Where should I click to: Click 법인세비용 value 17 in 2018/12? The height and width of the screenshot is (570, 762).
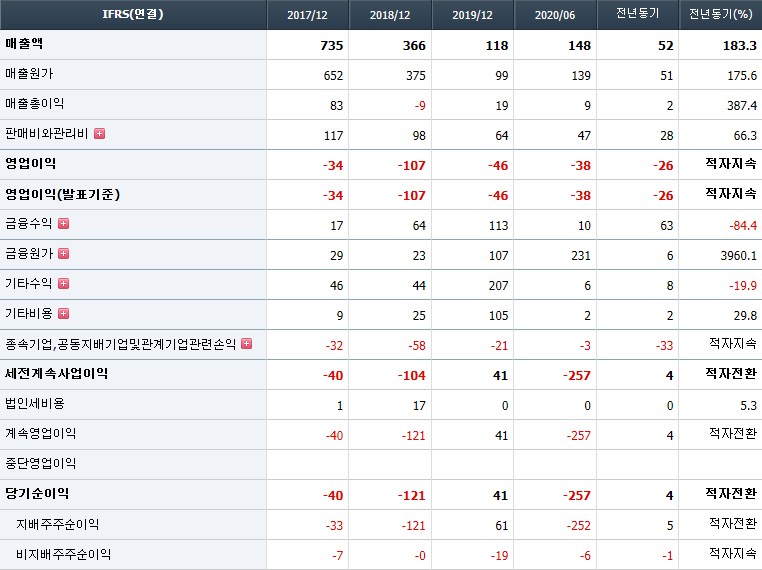[419, 406]
